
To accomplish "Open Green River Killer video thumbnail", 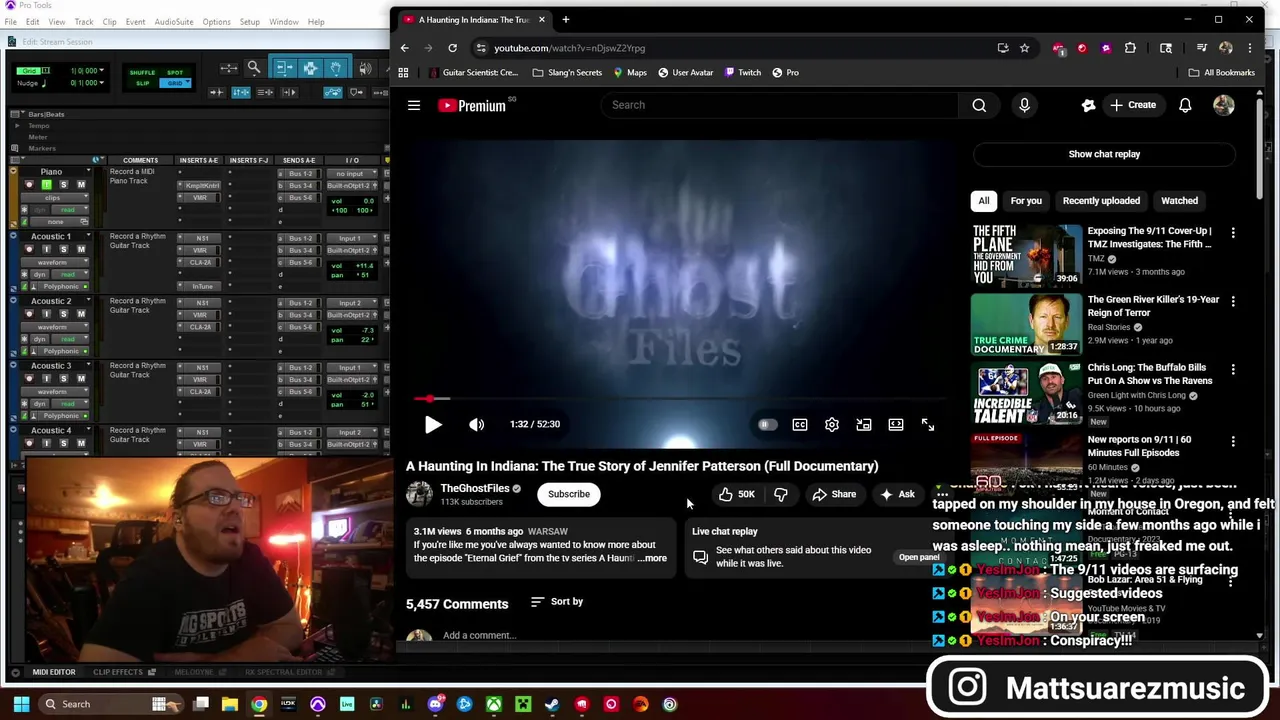I will [1026, 324].
